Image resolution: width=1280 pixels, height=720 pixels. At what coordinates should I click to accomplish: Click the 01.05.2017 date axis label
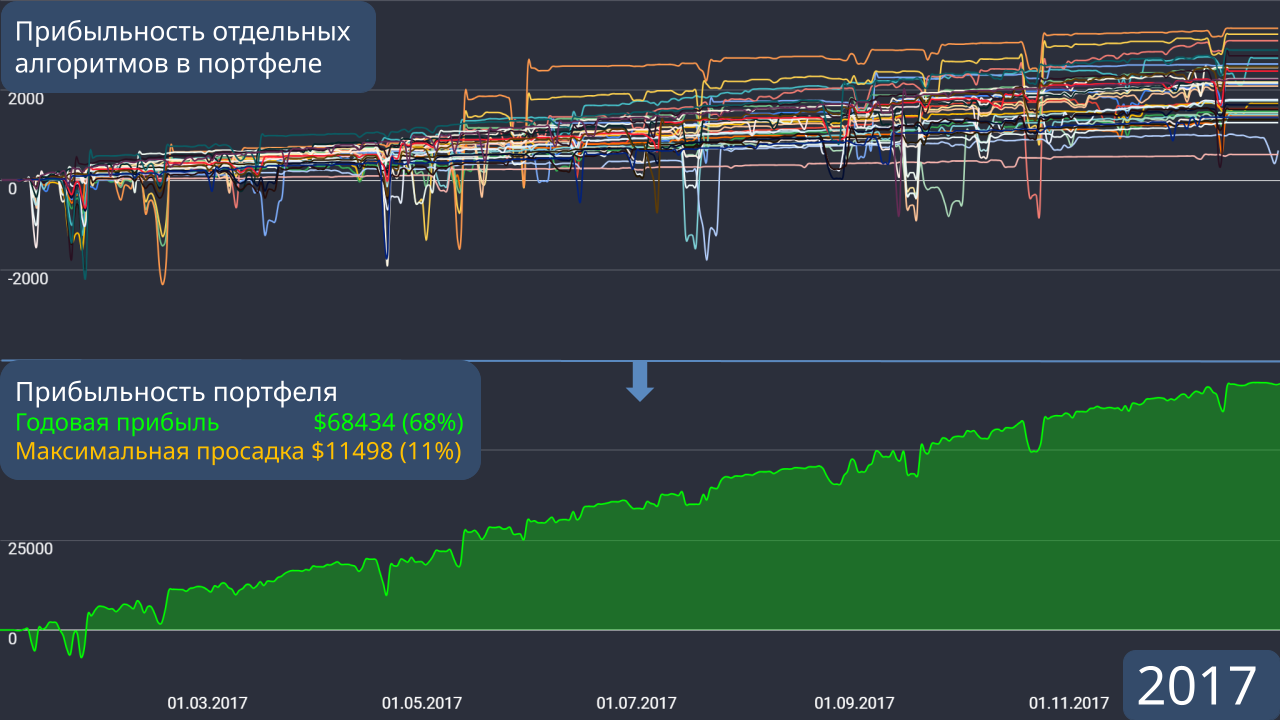422,703
